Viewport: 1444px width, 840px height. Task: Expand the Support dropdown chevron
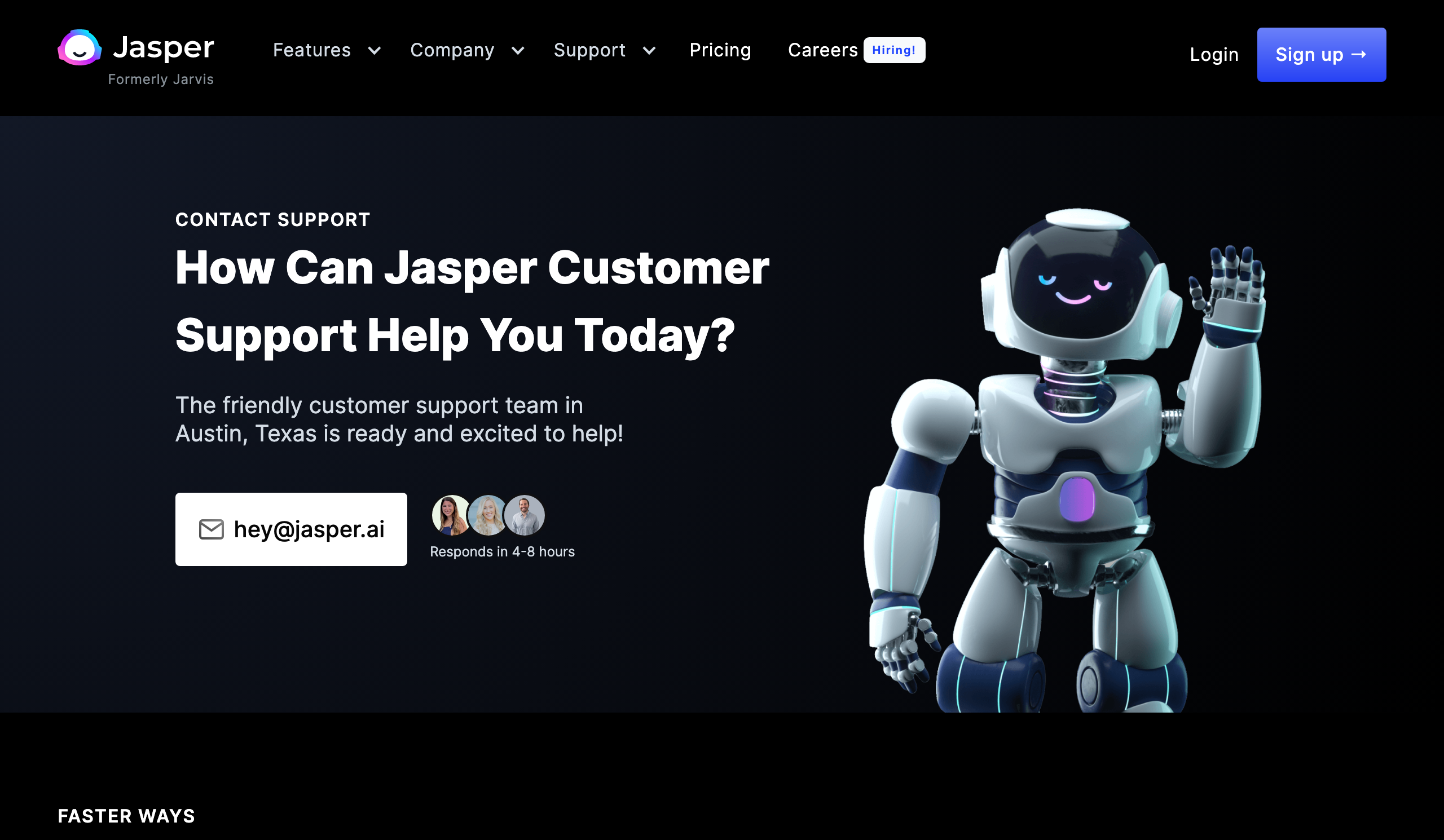[x=649, y=50]
